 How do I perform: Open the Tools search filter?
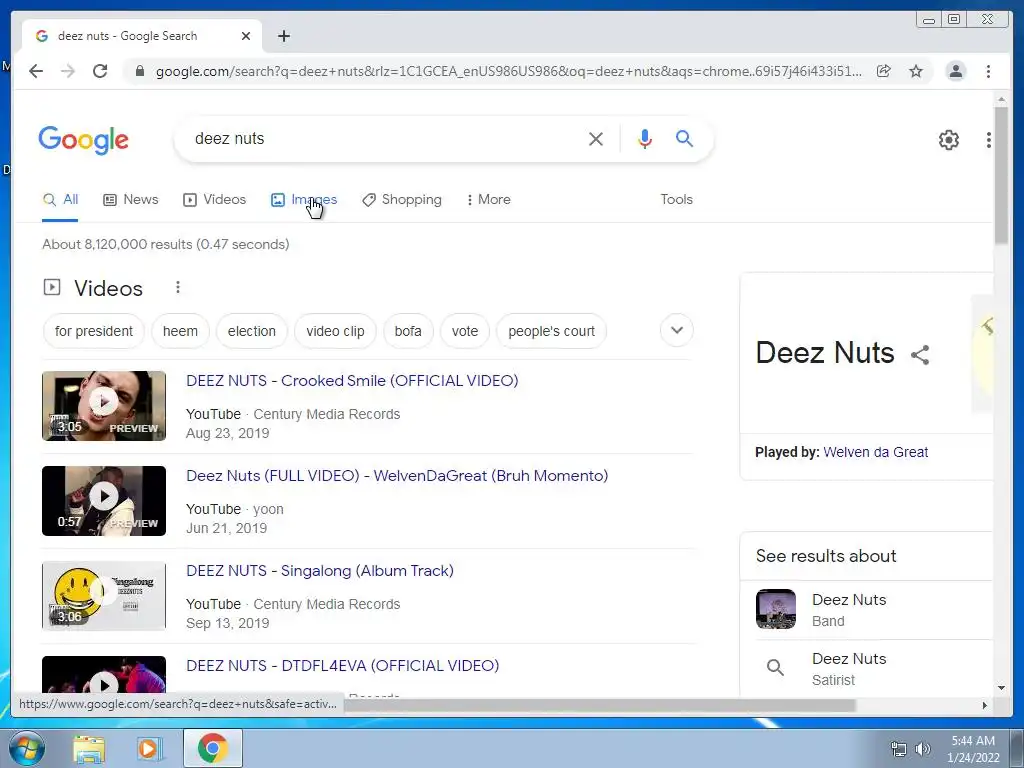click(x=676, y=200)
